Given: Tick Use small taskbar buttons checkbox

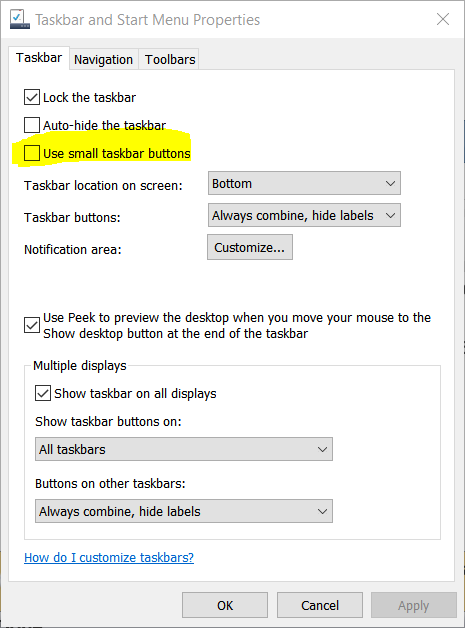Looking at the screenshot, I should click(x=32, y=153).
